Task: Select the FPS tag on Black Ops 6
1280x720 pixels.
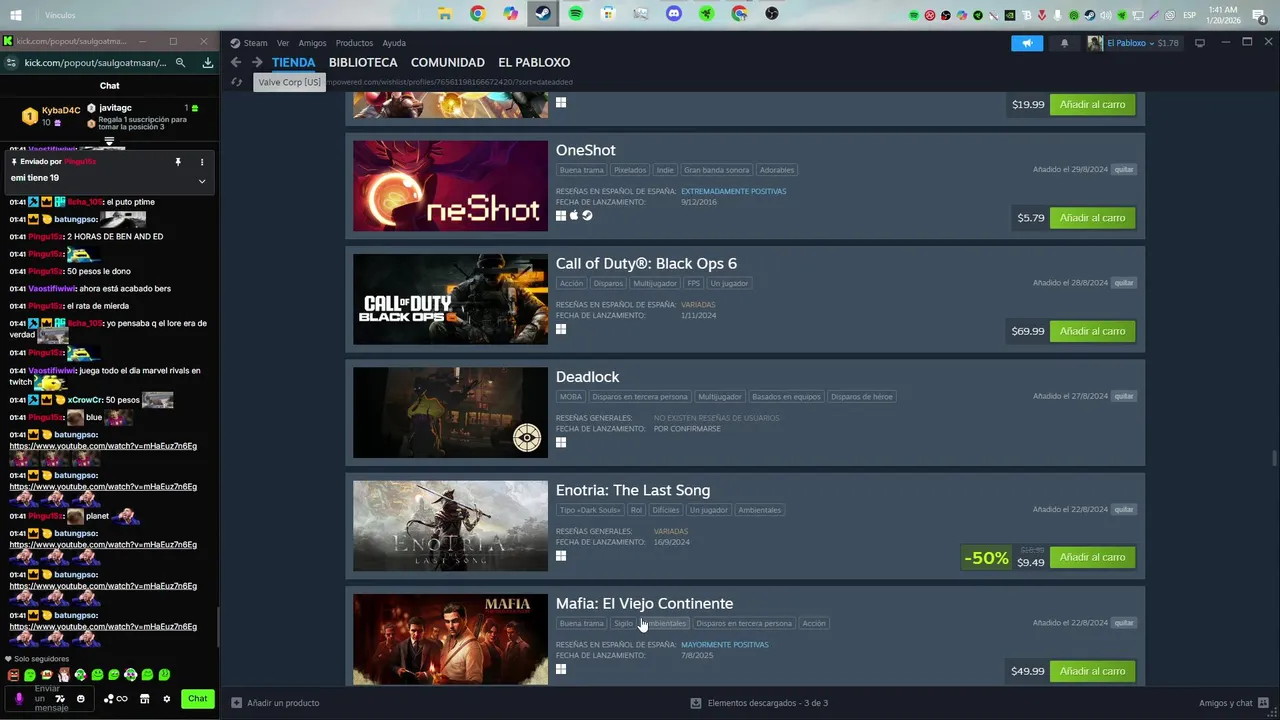Action: pyautogui.click(x=693, y=283)
